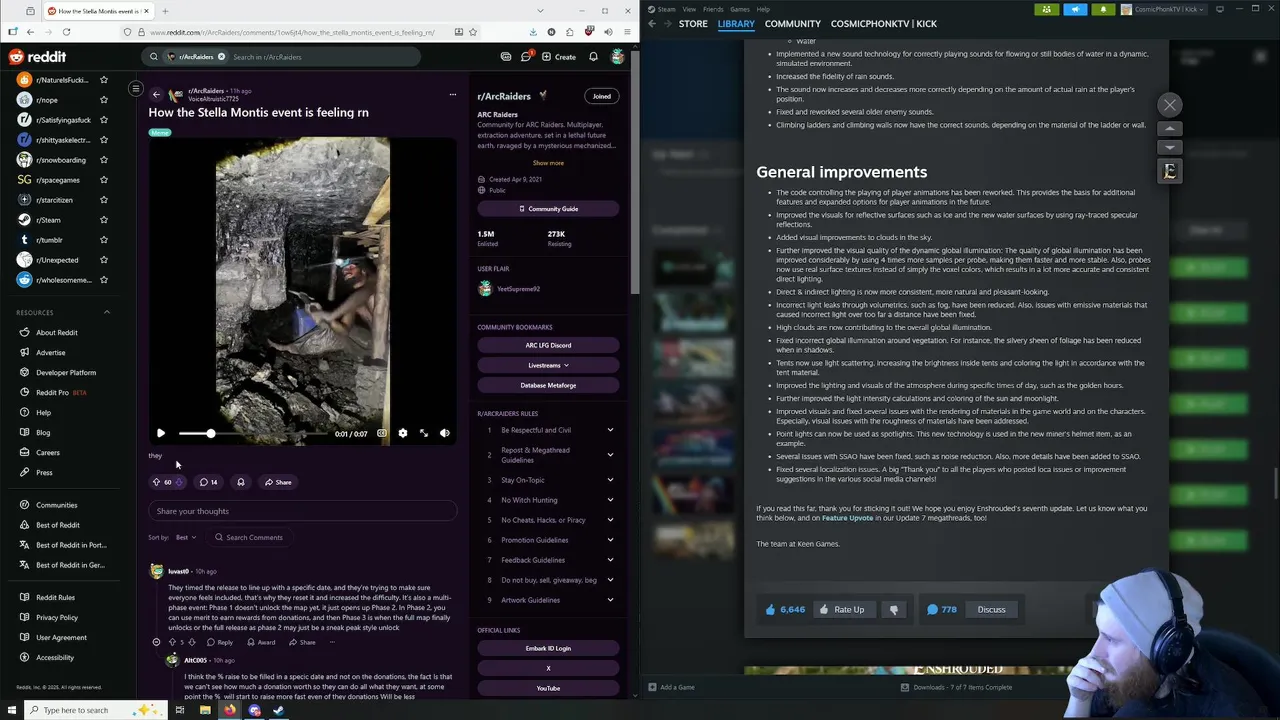Viewport: 1280px width, 720px height.
Task: Expand 'Artwork Guidelines' rule
Action: [x=610, y=600]
